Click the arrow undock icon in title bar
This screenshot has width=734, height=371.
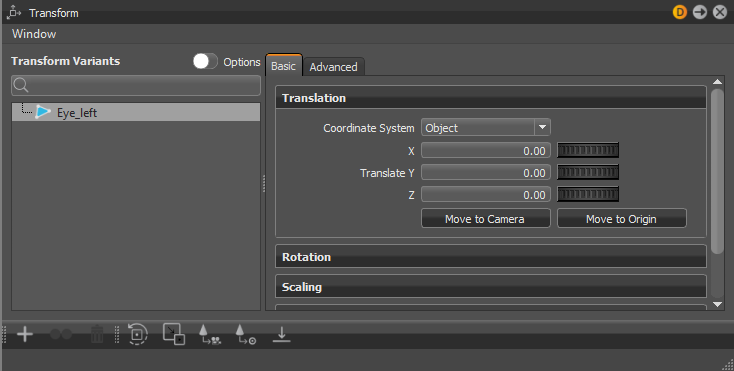pos(700,12)
